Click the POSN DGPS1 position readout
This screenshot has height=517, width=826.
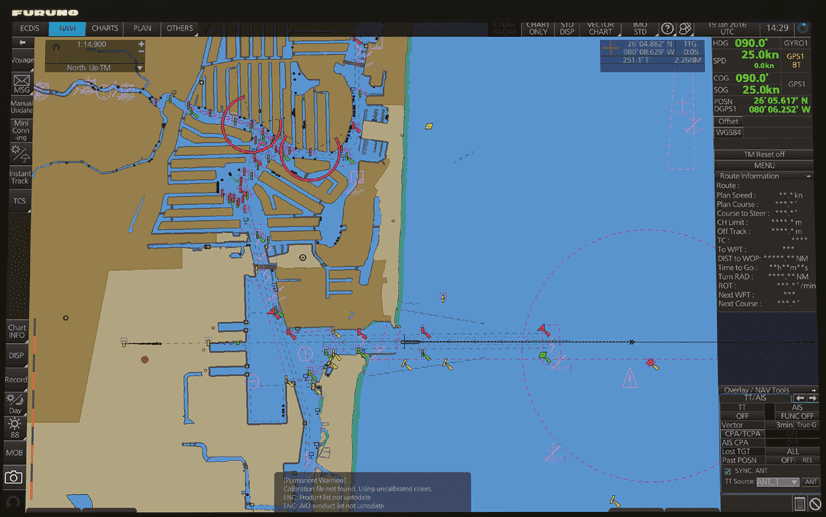[x=762, y=105]
